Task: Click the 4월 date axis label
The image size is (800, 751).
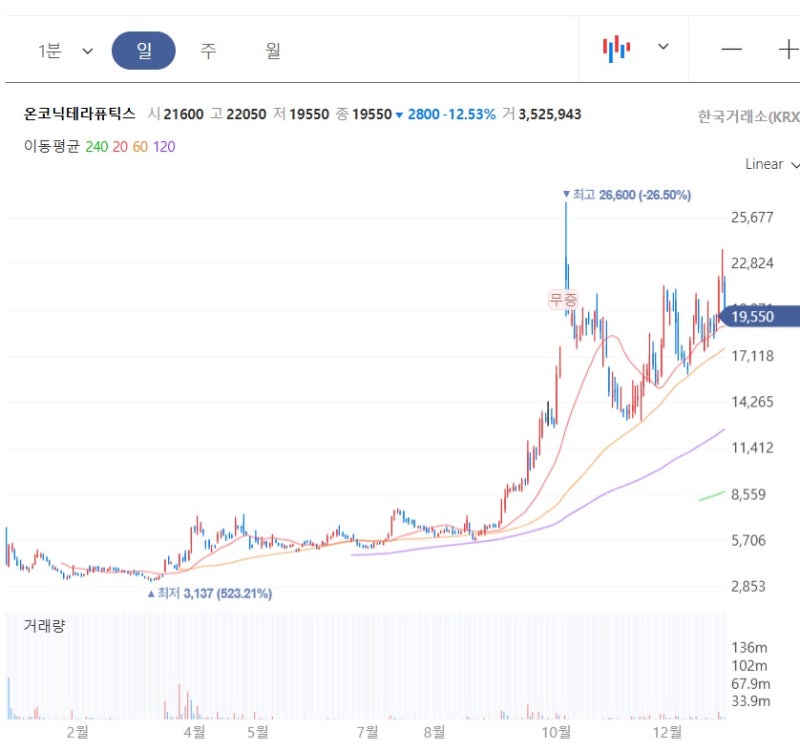Action: [x=194, y=733]
